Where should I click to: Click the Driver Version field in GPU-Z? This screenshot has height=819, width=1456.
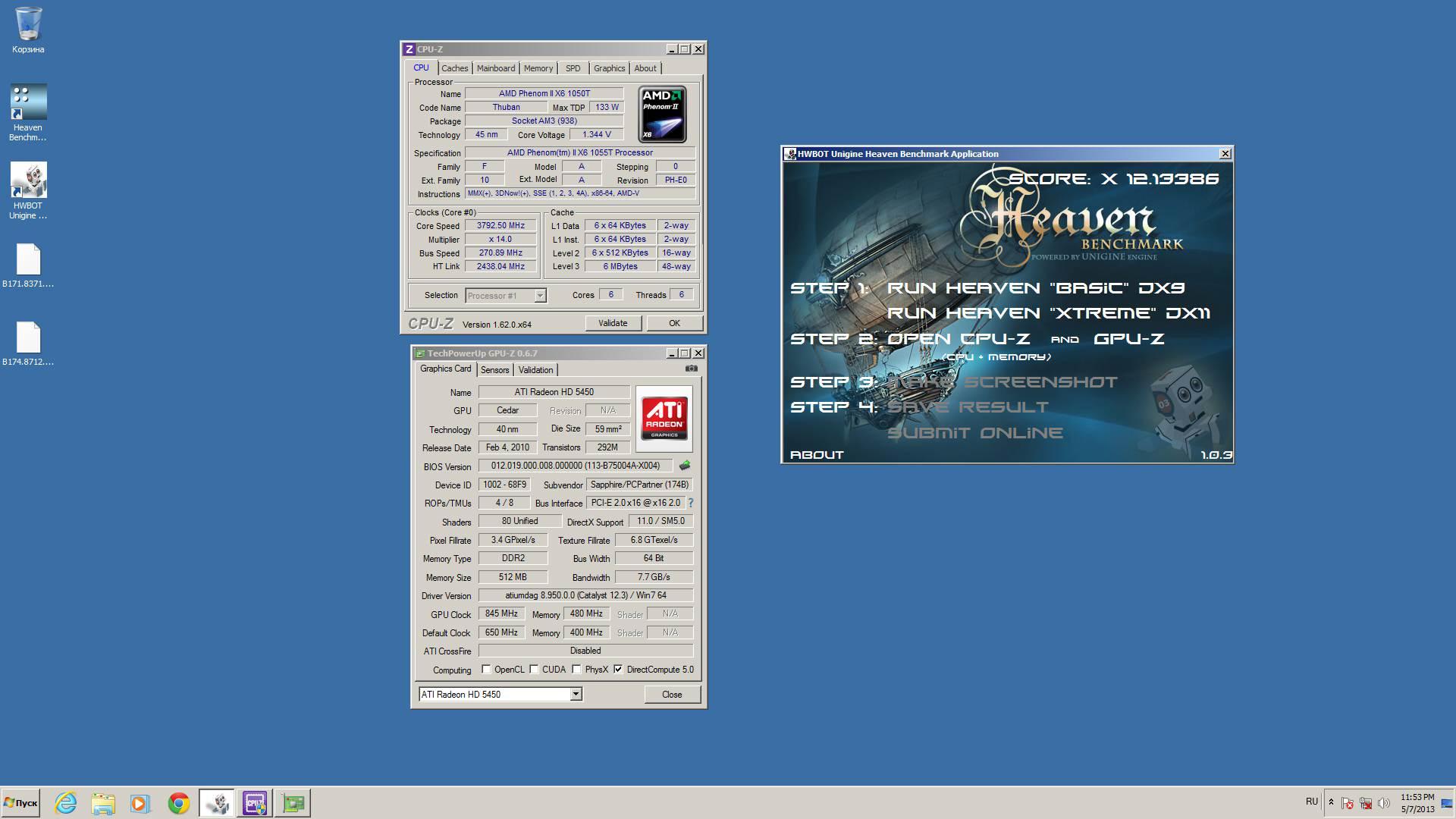(585, 595)
